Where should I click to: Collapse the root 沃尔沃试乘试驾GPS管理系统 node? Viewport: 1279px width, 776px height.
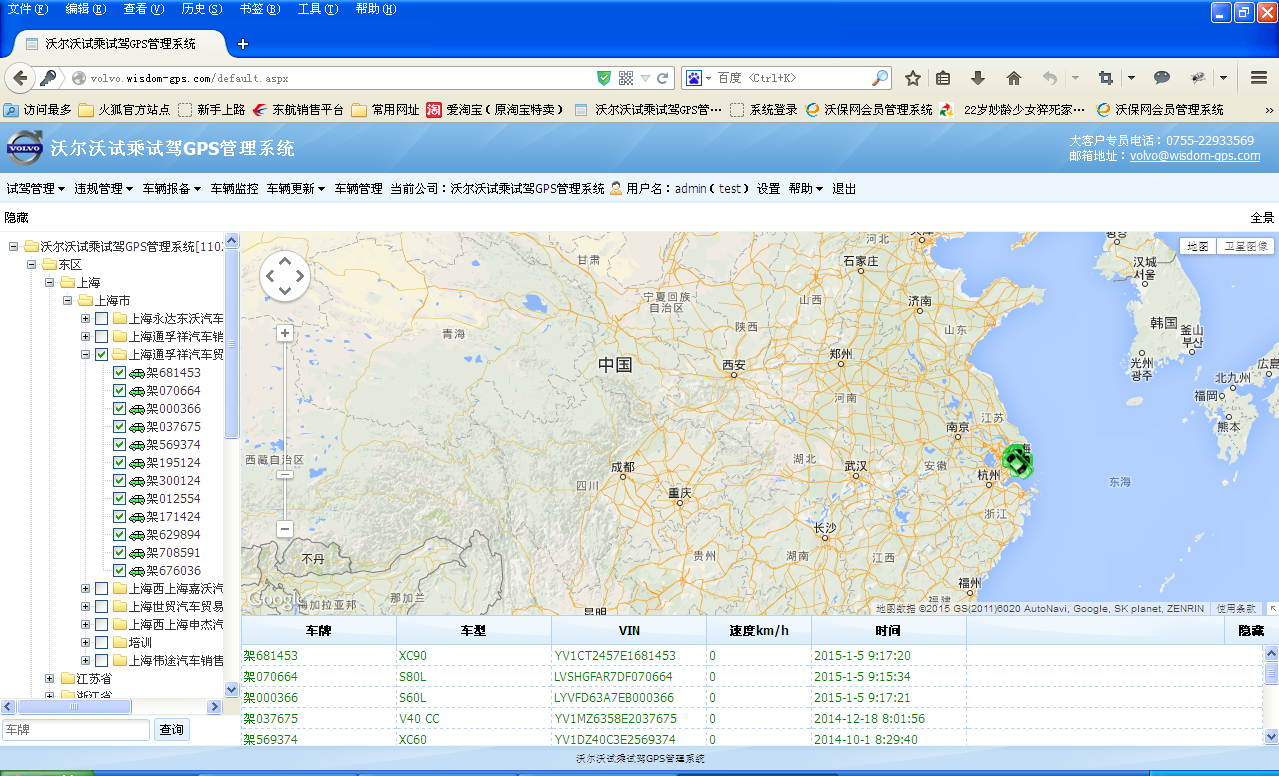(x=14, y=247)
